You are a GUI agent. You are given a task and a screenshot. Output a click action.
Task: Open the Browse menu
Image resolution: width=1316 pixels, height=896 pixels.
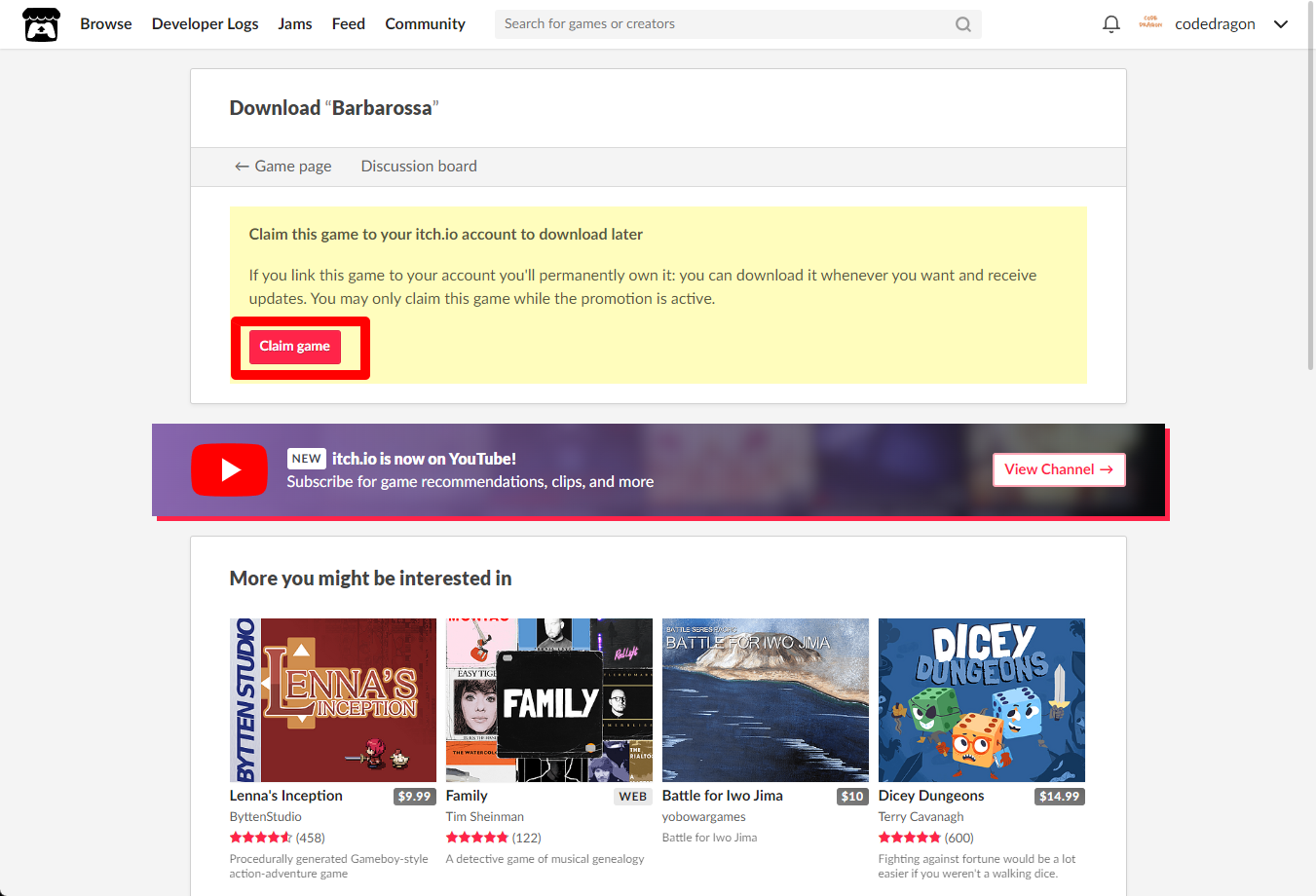click(x=106, y=23)
